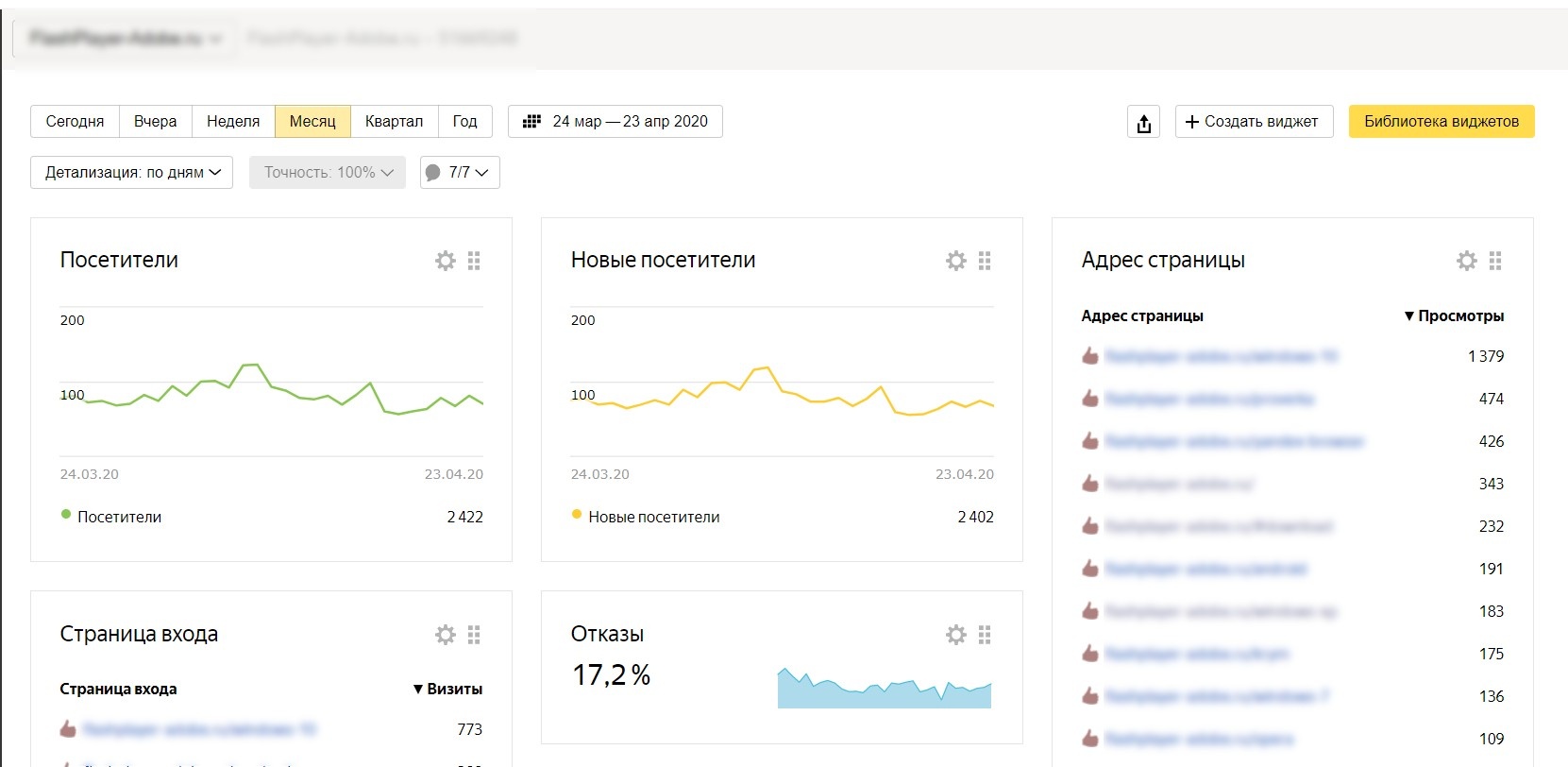1568x767 pixels.
Task: Select the Год period tab
Action: pyautogui.click(x=464, y=122)
